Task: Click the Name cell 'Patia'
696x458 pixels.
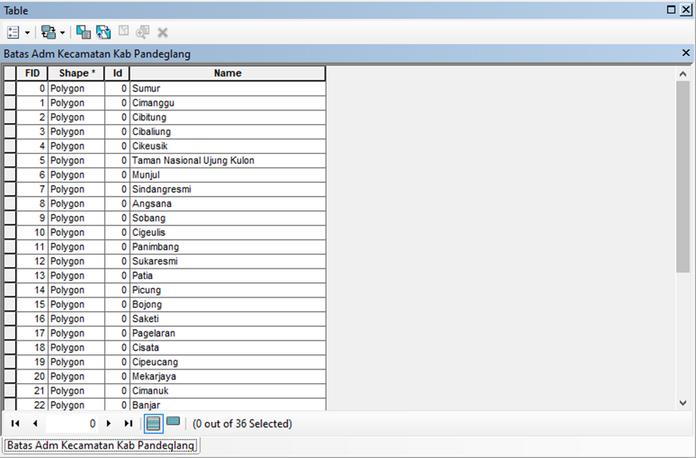Action: pyautogui.click(x=228, y=276)
